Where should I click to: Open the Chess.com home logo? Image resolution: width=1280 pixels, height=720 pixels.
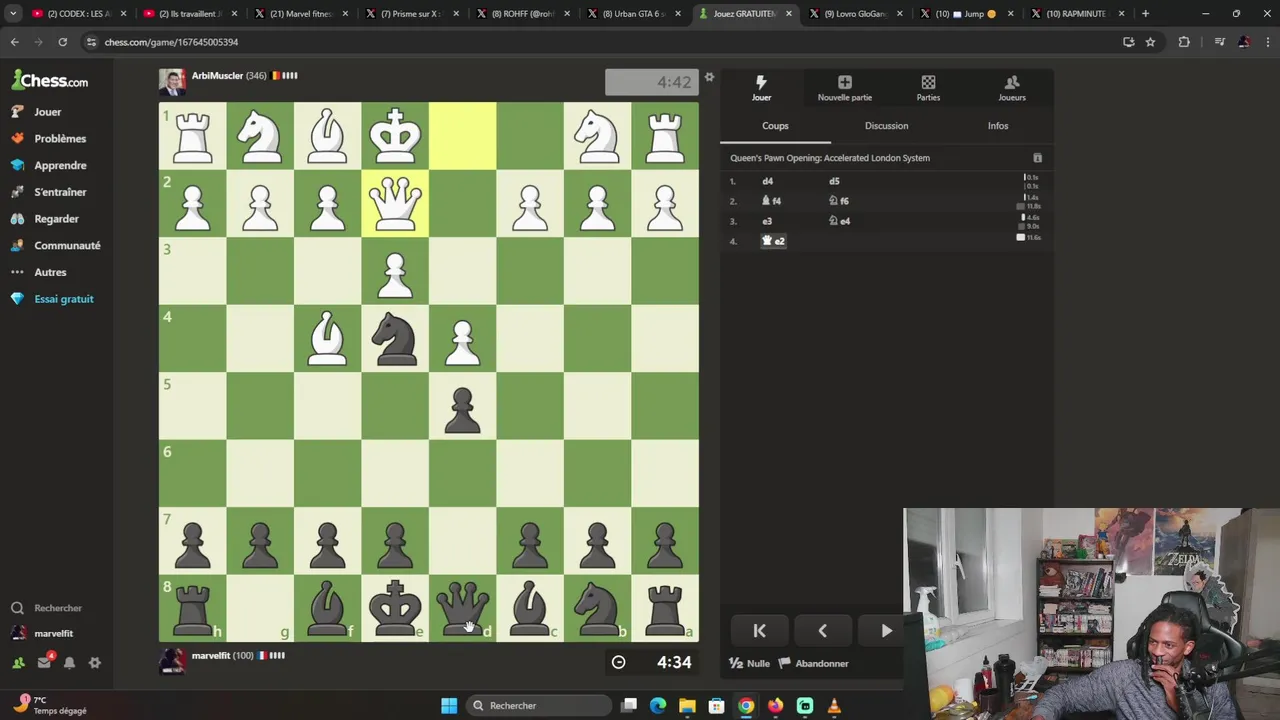(x=50, y=81)
